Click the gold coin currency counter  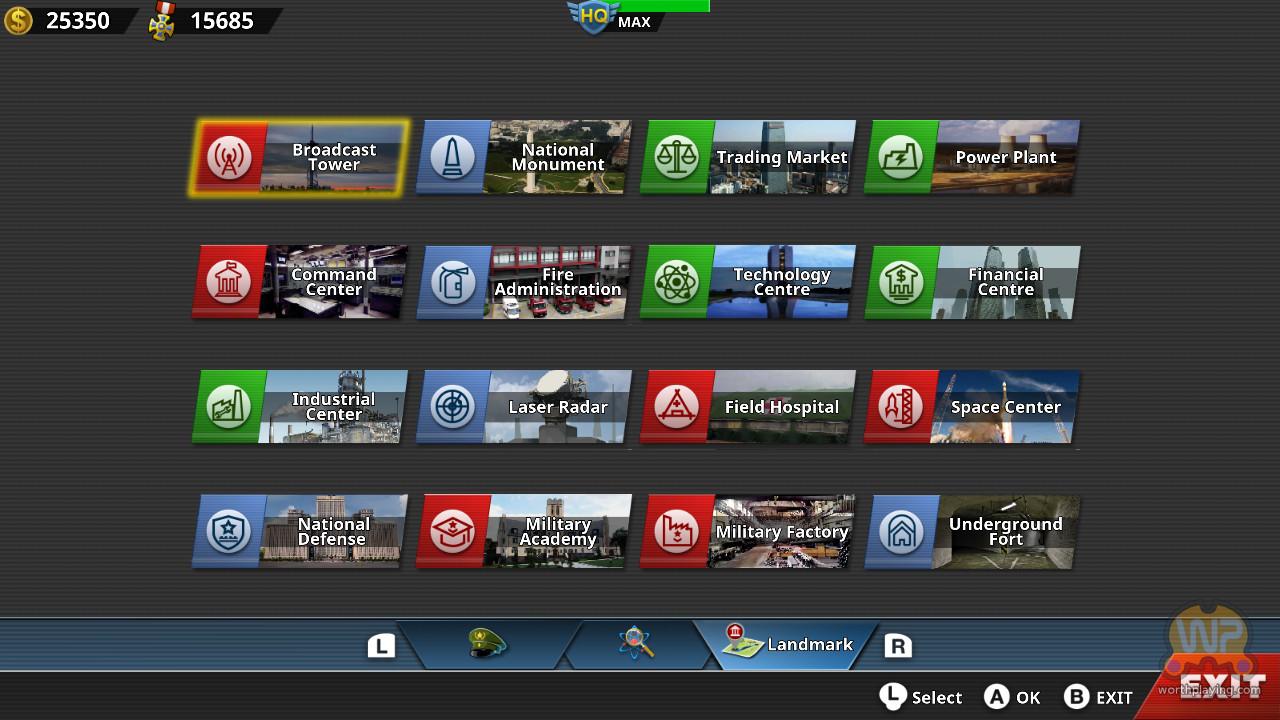coord(60,20)
